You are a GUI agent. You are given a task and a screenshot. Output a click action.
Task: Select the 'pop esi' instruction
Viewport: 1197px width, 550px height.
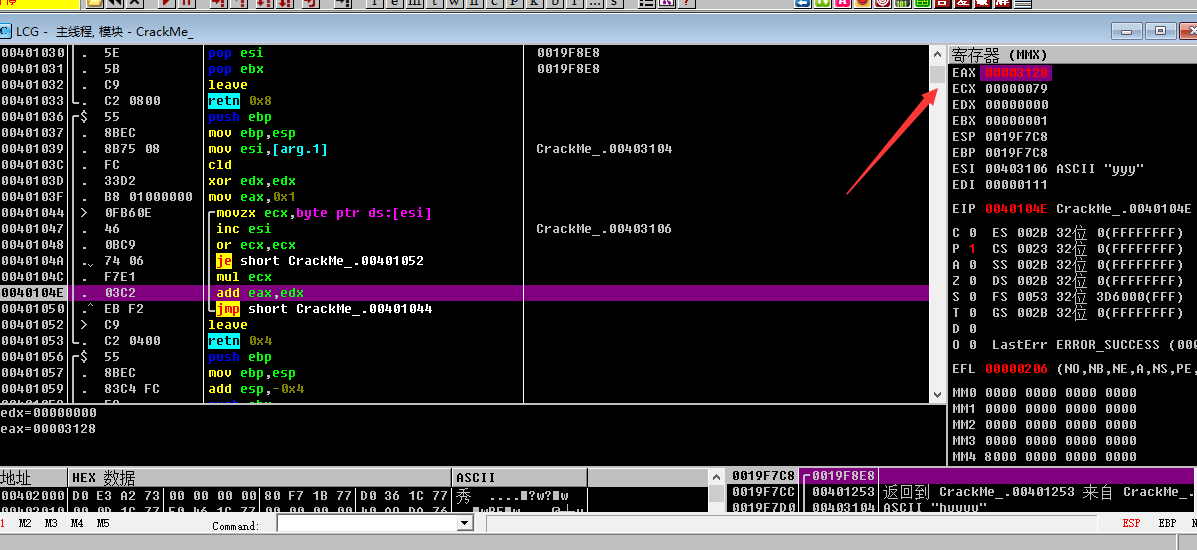(x=235, y=52)
